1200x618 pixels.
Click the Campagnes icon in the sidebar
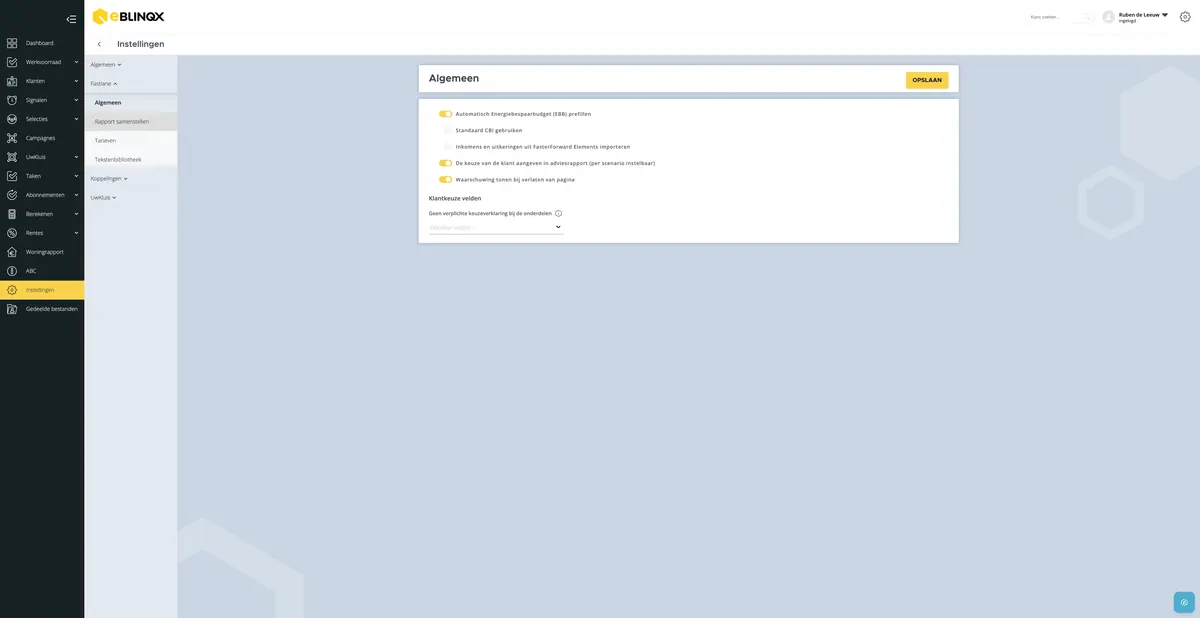click(11, 138)
